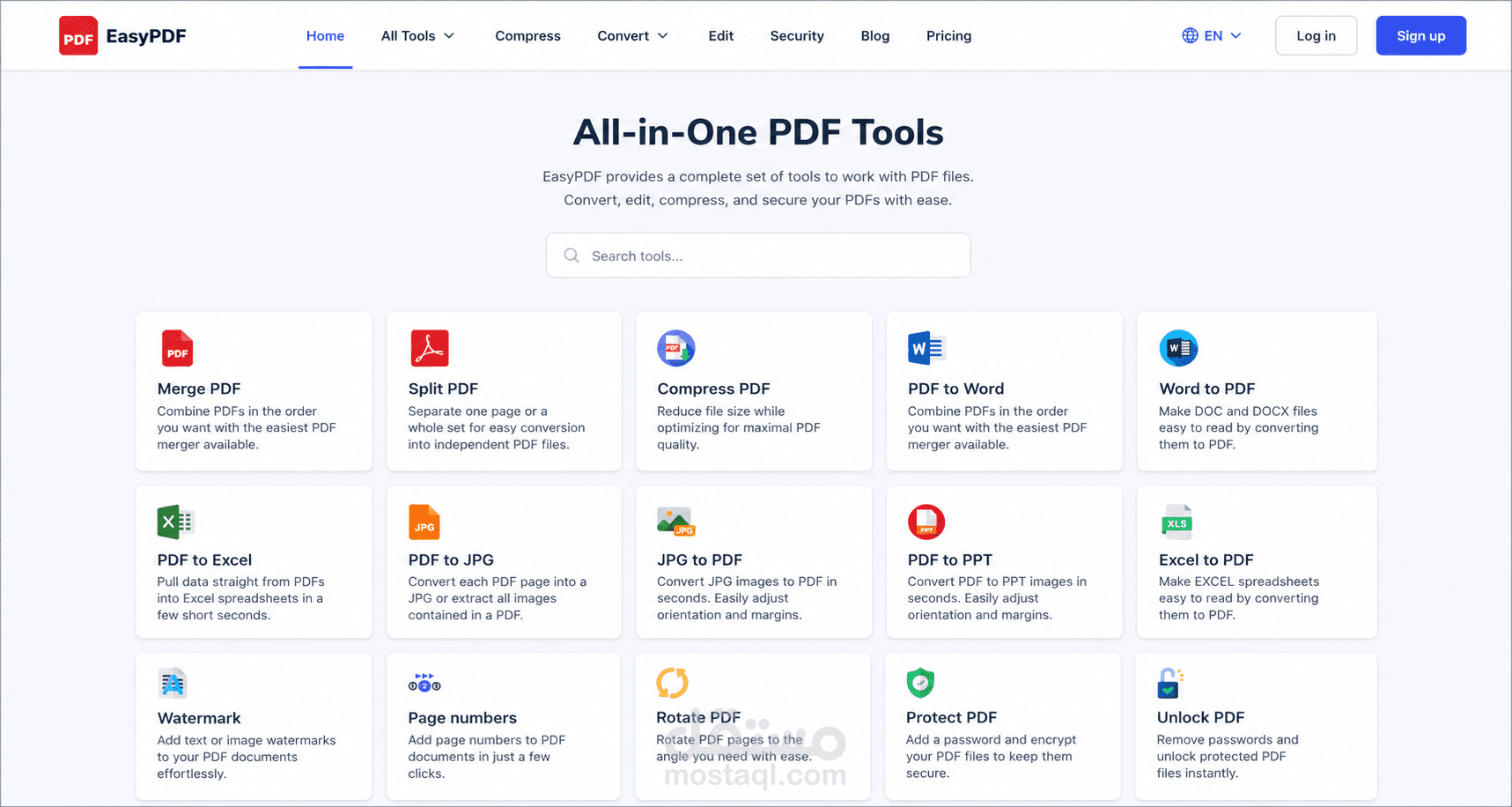This screenshot has height=807, width=1512.
Task: Open the Page numbers title link
Action: point(462,718)
